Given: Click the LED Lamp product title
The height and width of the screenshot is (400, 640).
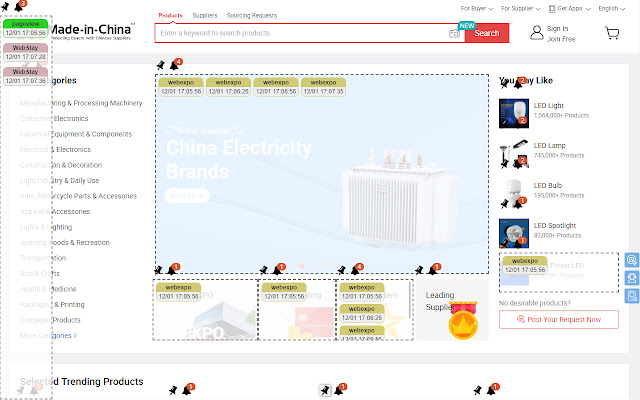Looking at the screenshot, I should 549,146.
